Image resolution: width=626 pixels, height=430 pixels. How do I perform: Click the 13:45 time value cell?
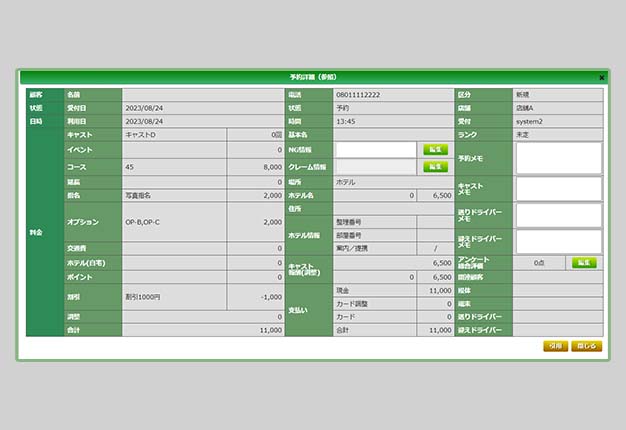pyautogui.click(x=393, y=121)
